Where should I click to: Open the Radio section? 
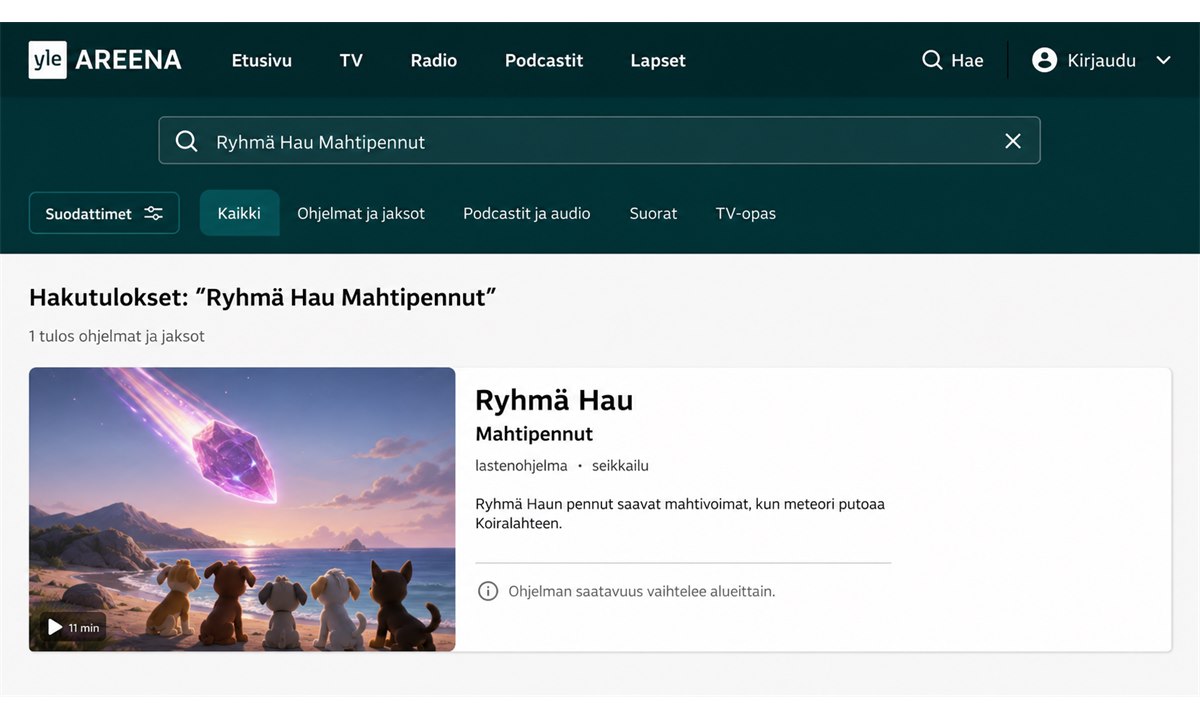434,60
